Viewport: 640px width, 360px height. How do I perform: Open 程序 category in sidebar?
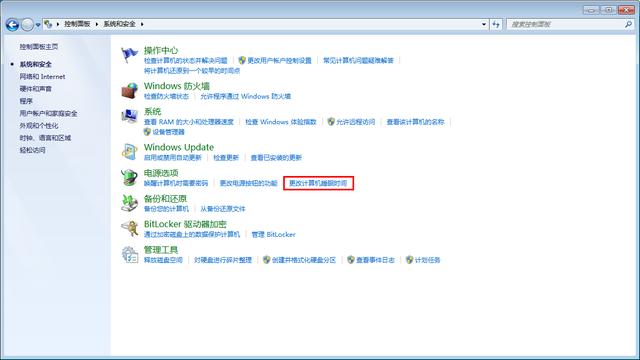coord(26,101)
